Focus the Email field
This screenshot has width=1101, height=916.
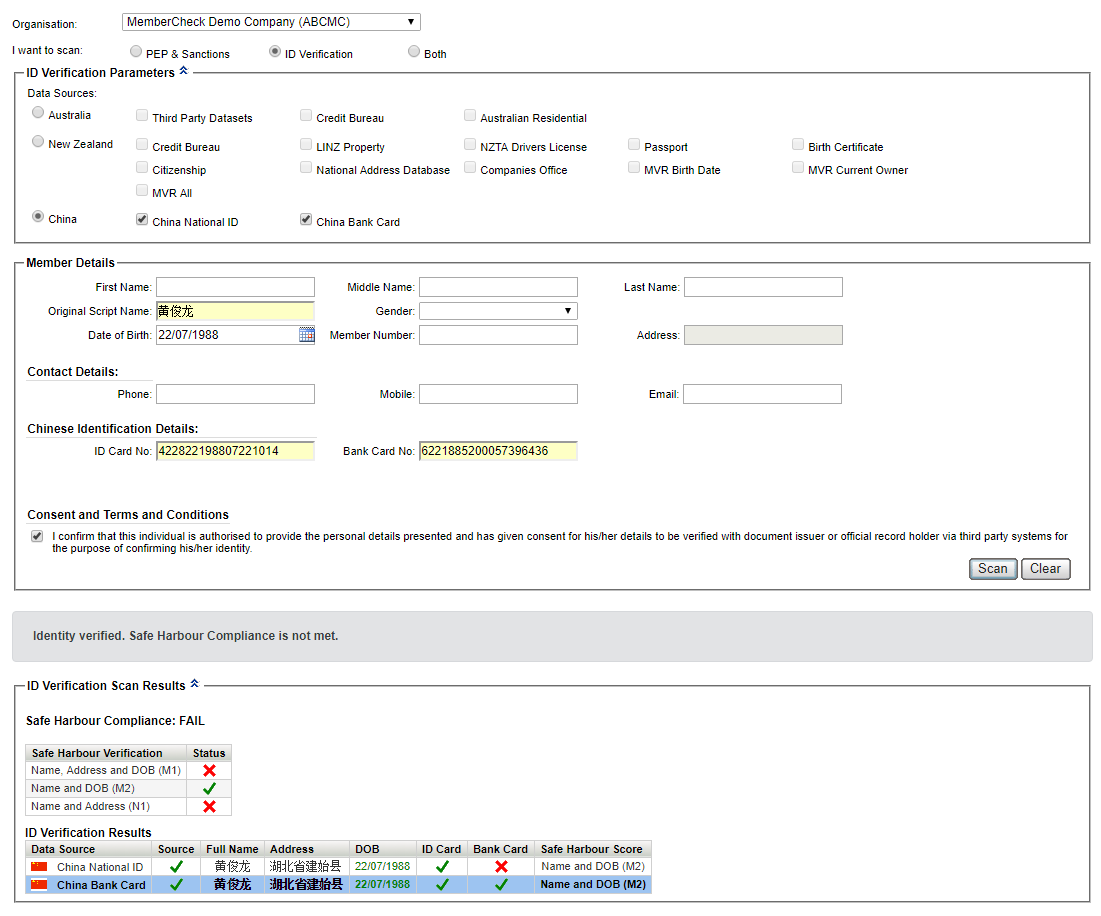(763, 394)
